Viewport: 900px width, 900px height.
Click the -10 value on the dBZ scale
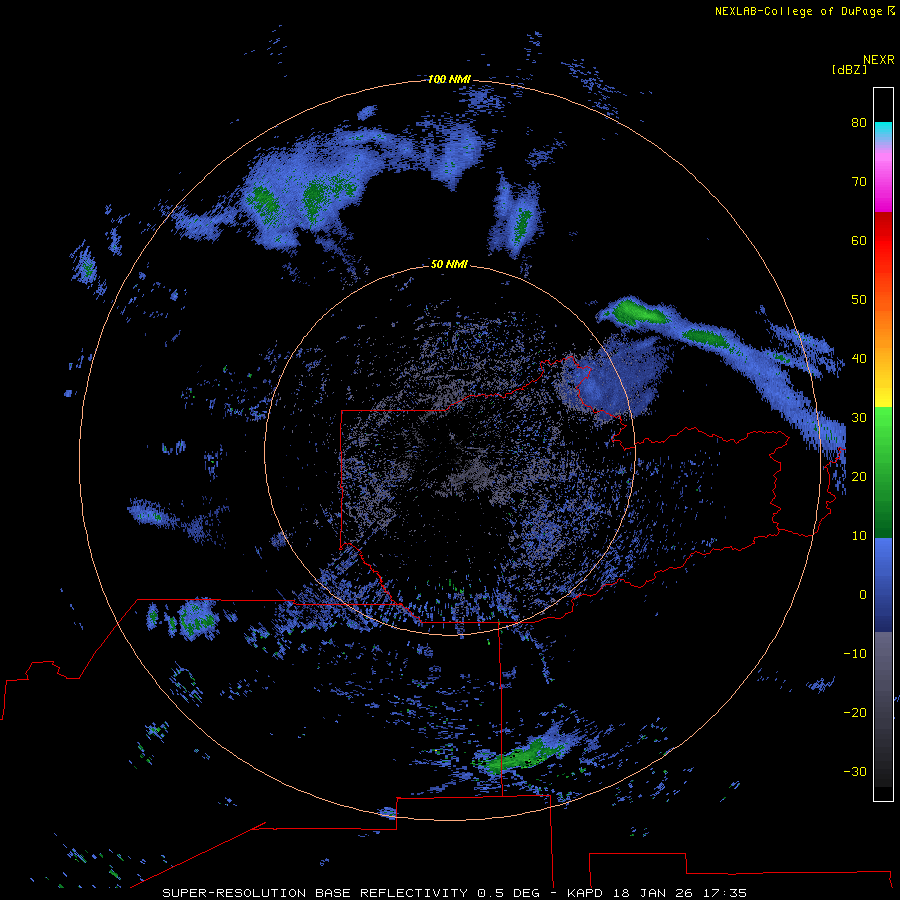tap(855, 654)
